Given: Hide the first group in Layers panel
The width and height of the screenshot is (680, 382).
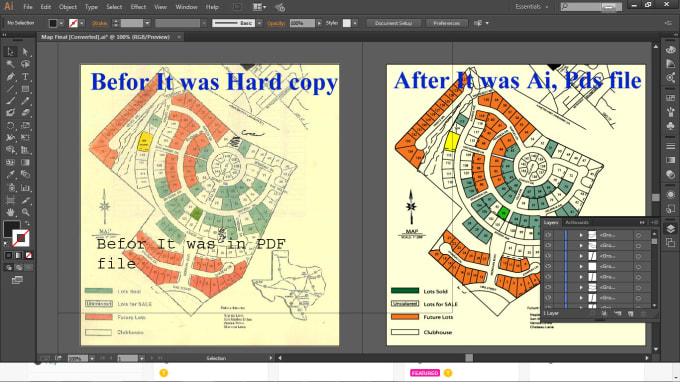Looking at the screenshot, I should (x=548, y=235).
